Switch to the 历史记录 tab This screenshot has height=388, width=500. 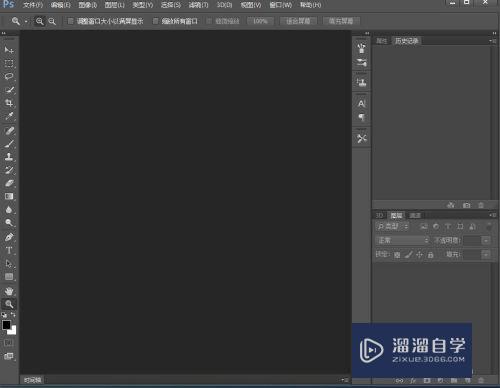tap(406, 41)
